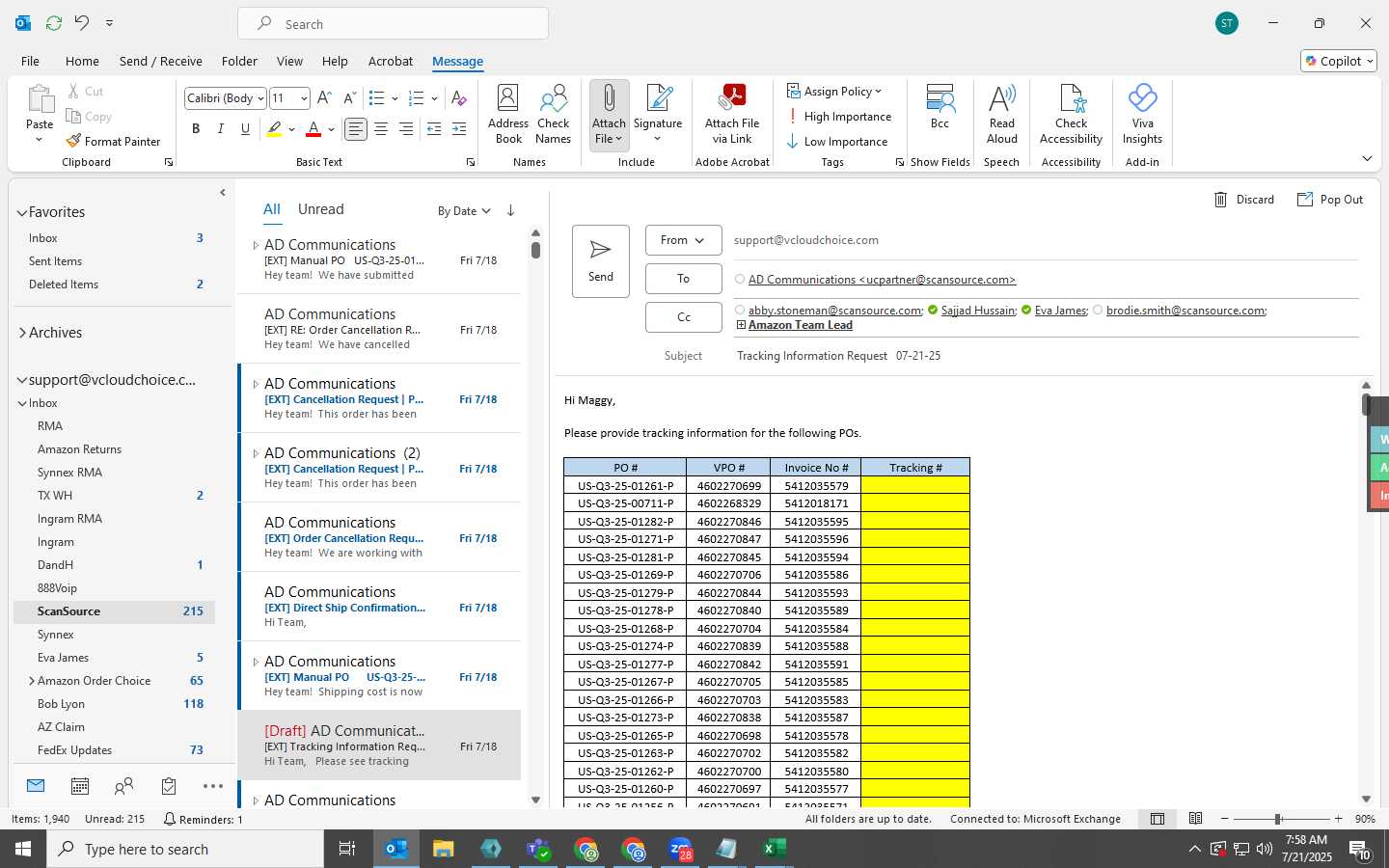Mark message Low Importance
This screenshot has height=868, width=1389.
[x=837, y=142]
